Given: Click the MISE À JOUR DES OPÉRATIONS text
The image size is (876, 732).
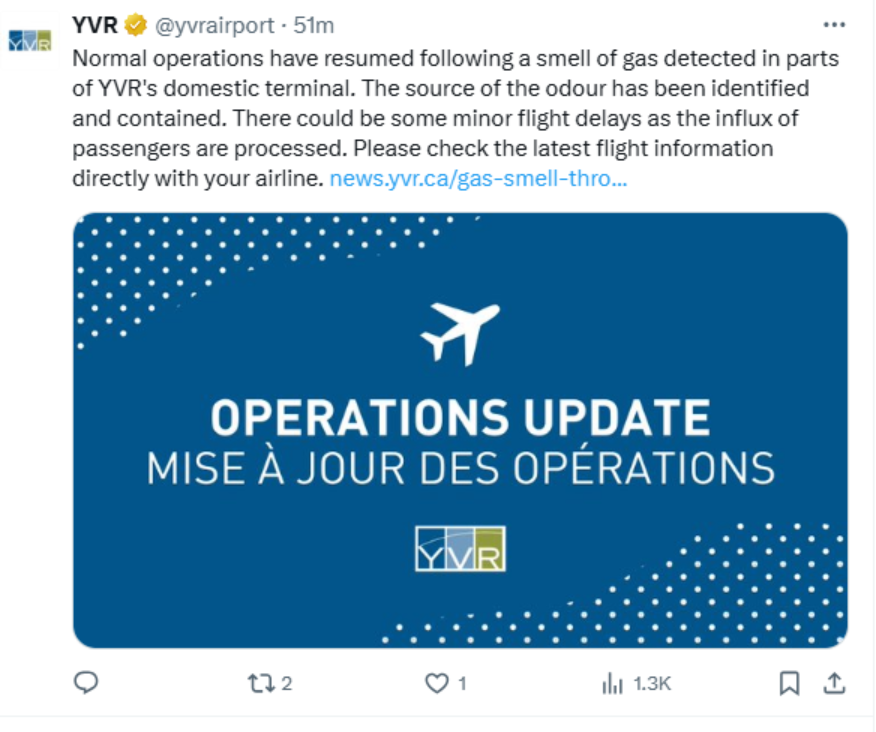Looking at the screenshot, I should [460, 468].
